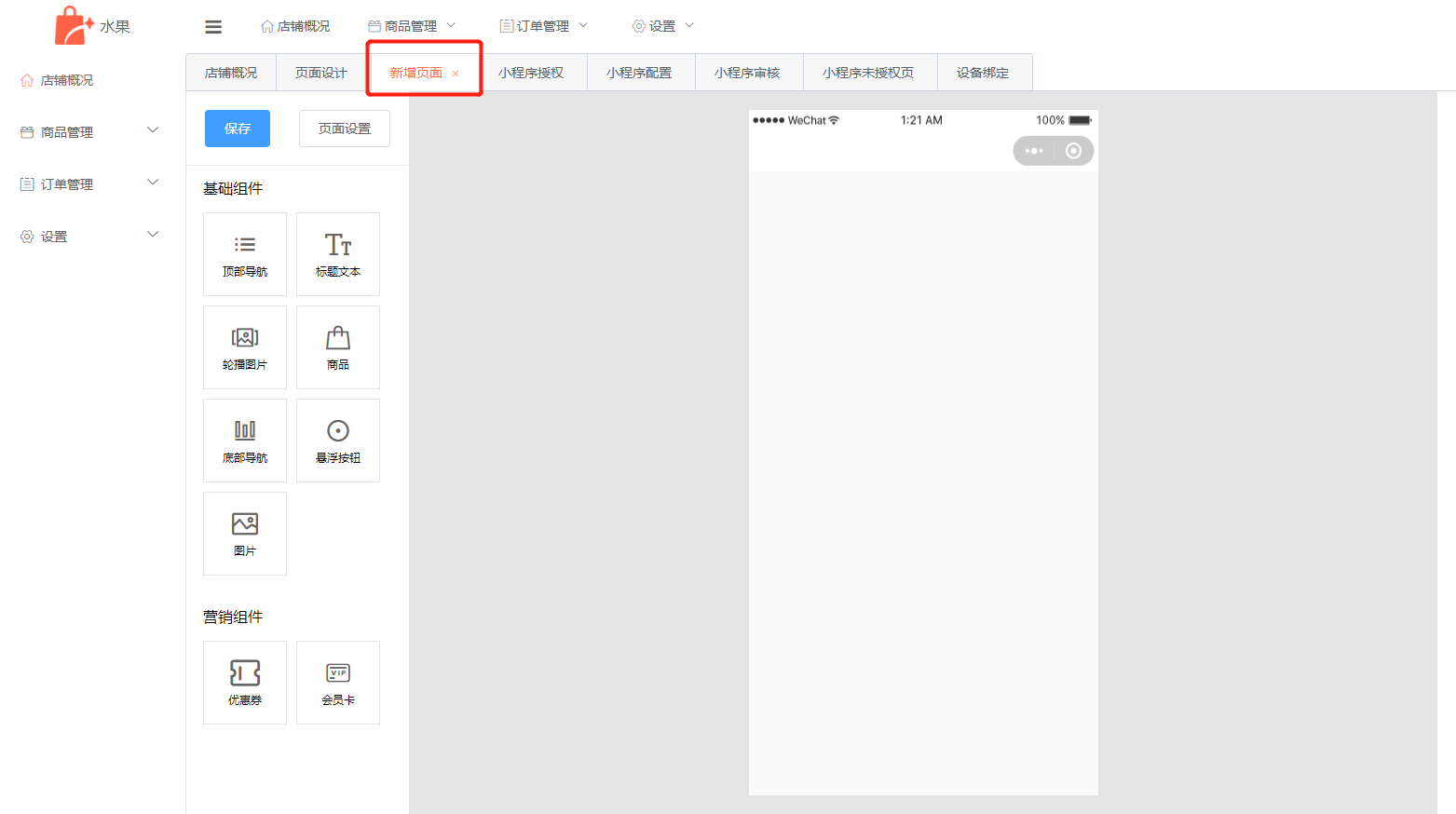Click the top bar 店铺概况 home icon
Viewport: 1456px width, 814px height.
267,26
